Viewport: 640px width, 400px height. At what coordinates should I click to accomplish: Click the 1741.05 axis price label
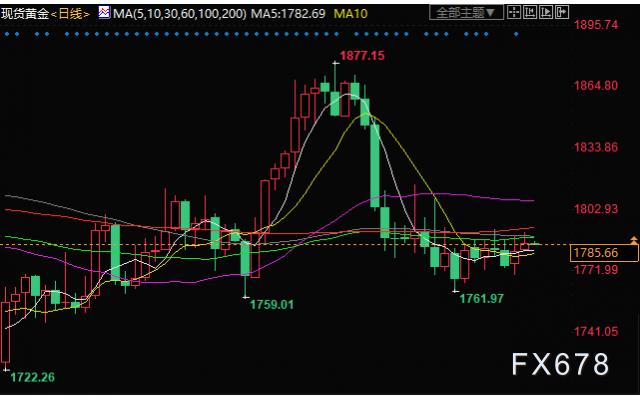pyautogui.click(x=596, y=331)
